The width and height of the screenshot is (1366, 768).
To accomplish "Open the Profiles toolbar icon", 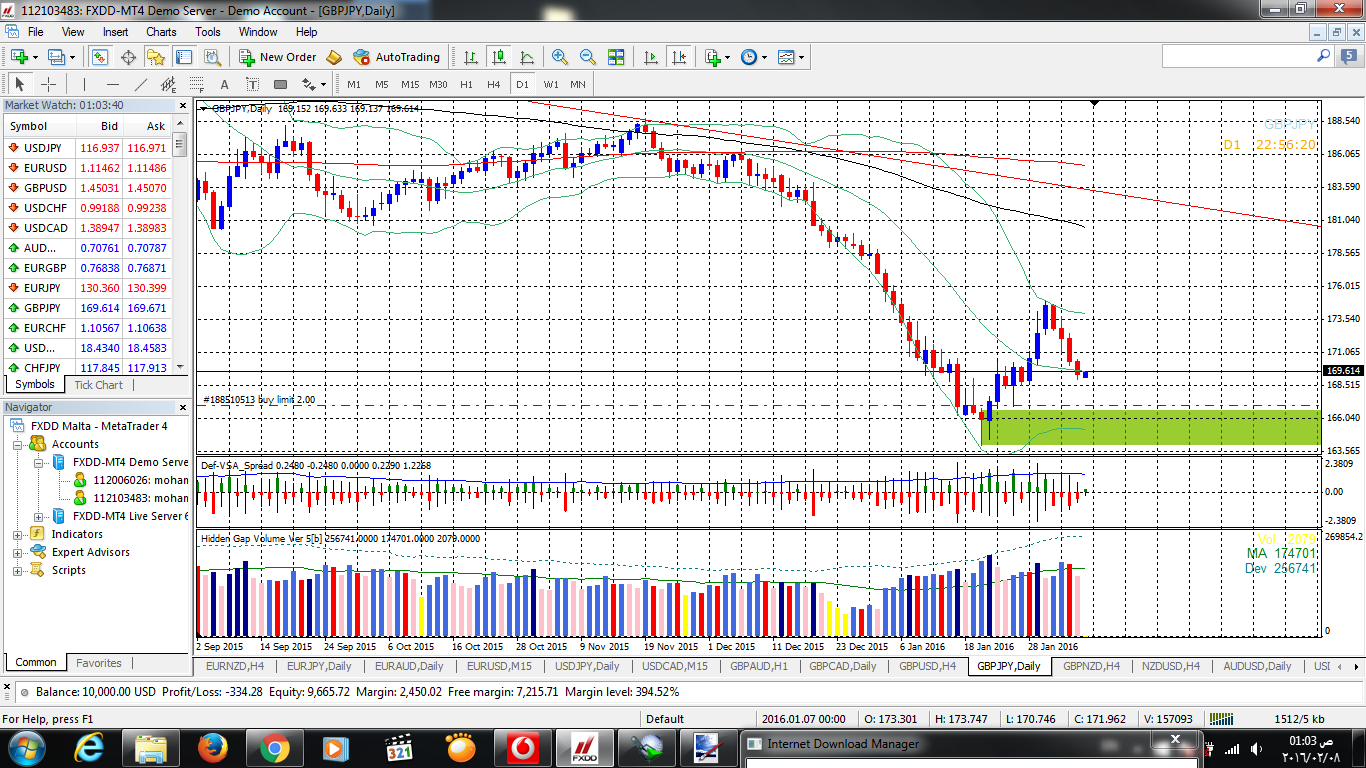I will [56, 57].
